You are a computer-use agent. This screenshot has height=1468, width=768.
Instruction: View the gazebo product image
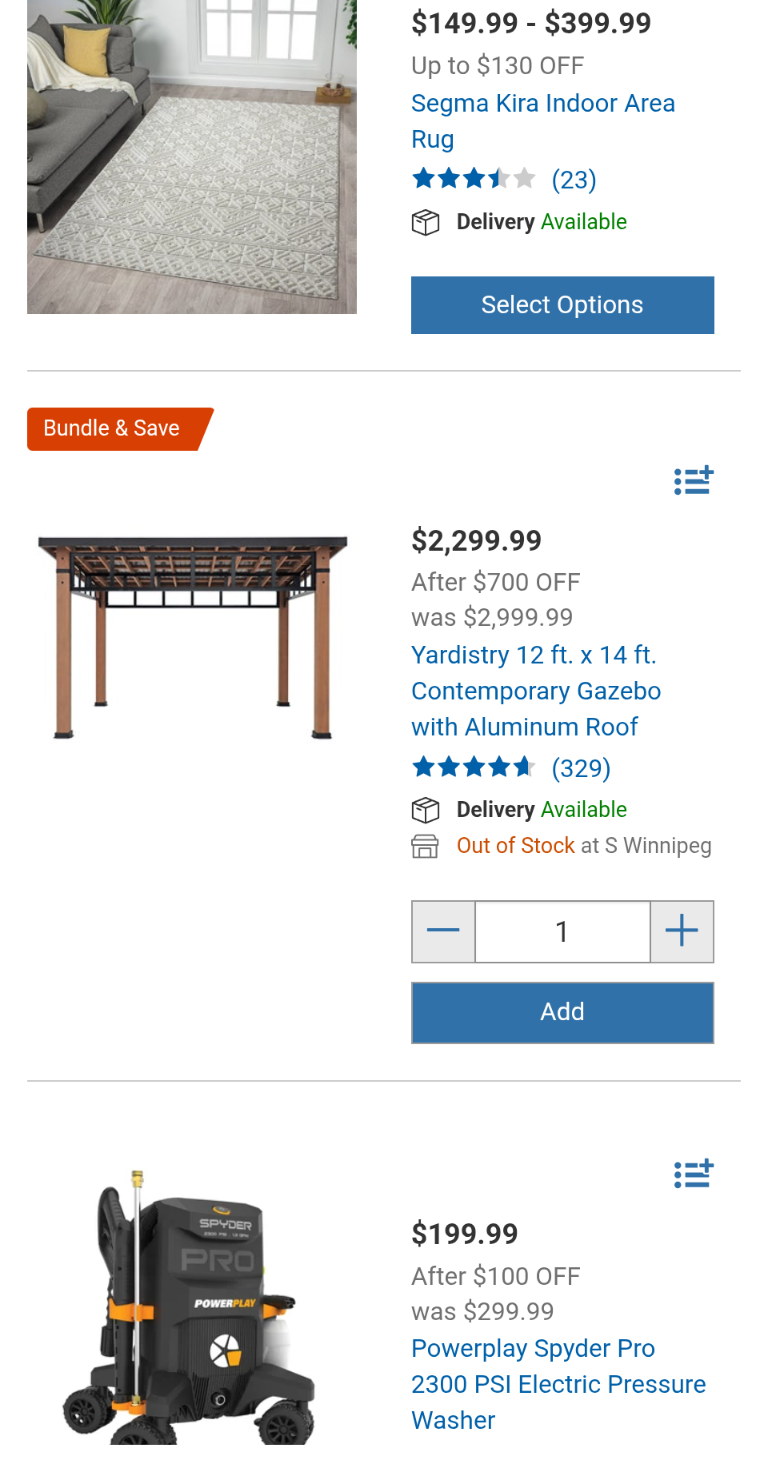192,636
